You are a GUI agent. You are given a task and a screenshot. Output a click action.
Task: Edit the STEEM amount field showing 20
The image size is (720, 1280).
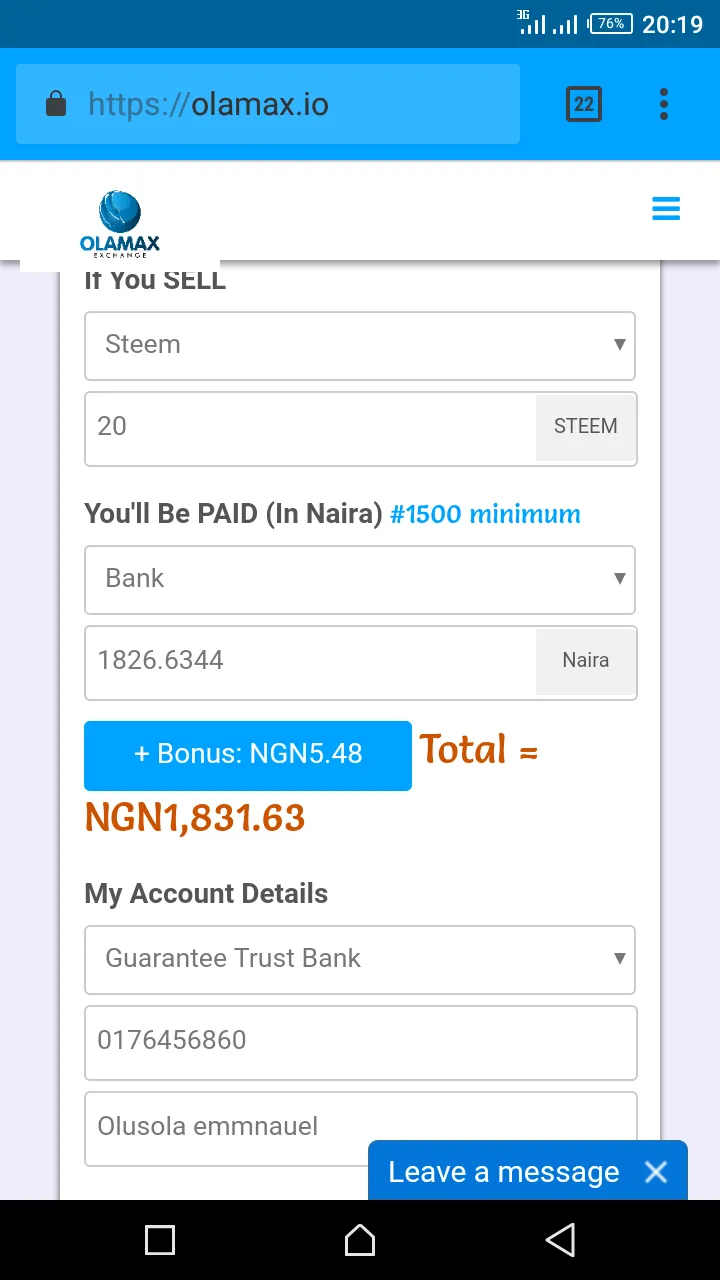310,427
